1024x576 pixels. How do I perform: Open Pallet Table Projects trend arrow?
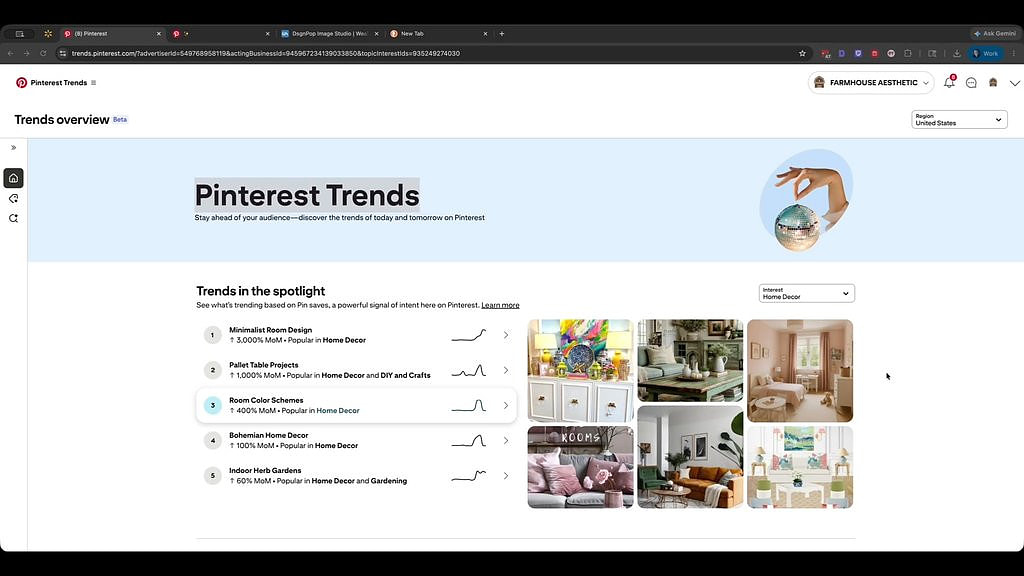coord(505,370)
